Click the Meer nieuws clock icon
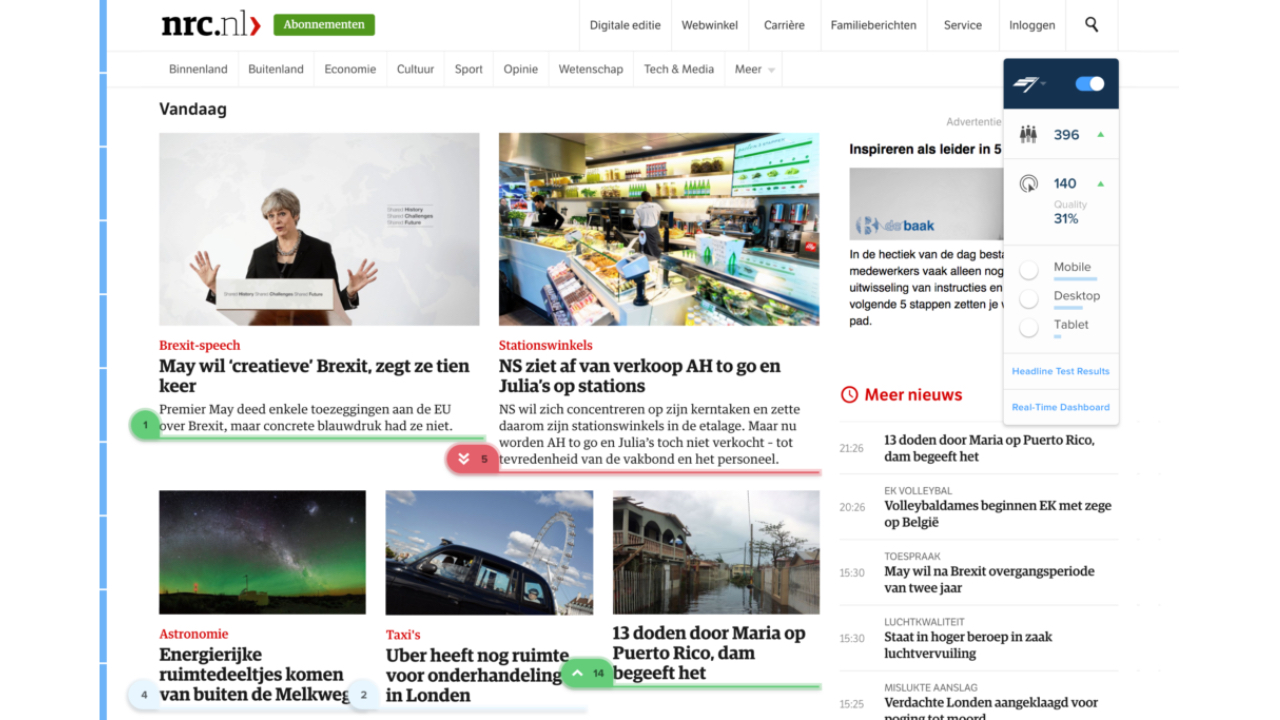 pos(849,395)
